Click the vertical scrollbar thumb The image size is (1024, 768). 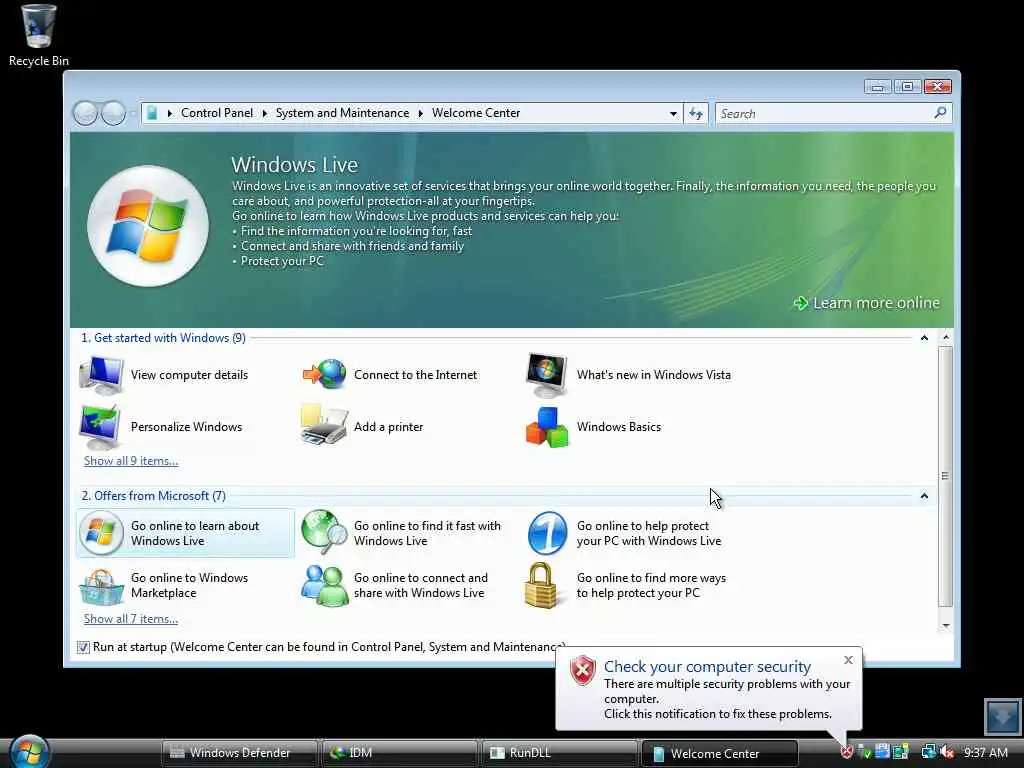[946, 476]
